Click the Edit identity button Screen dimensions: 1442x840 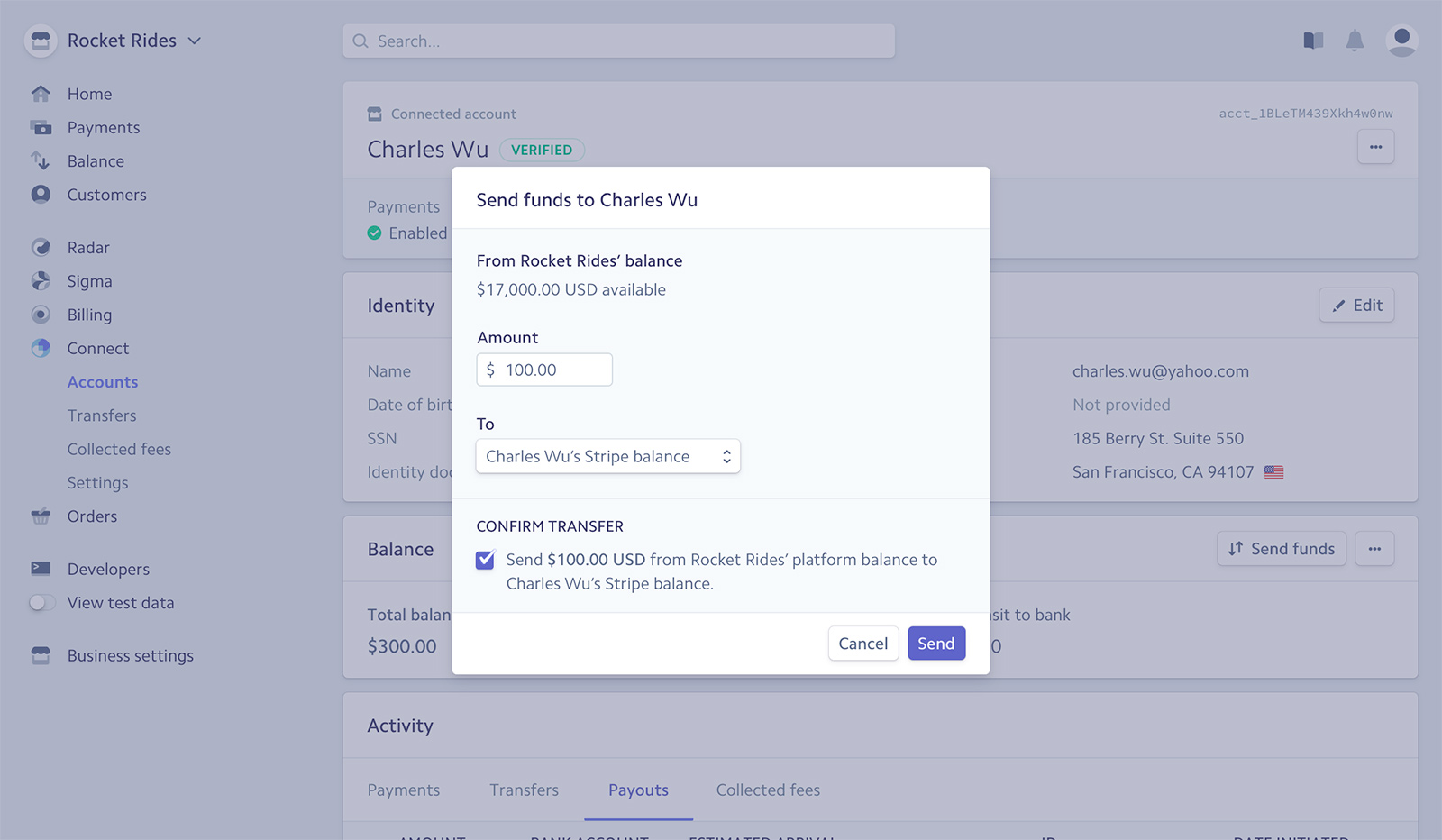(x=1356, y=306)
